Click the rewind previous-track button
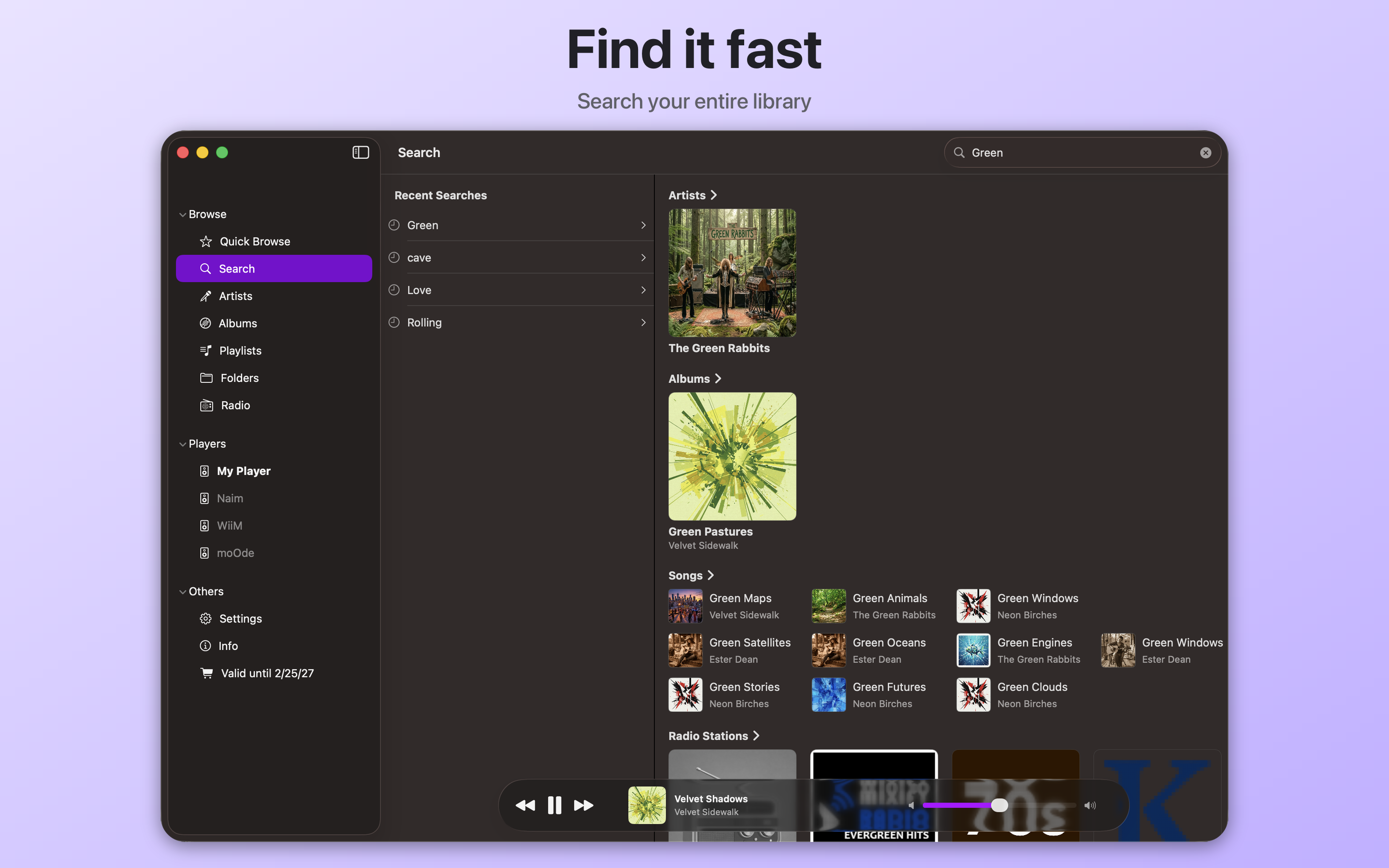 (525, 805)
